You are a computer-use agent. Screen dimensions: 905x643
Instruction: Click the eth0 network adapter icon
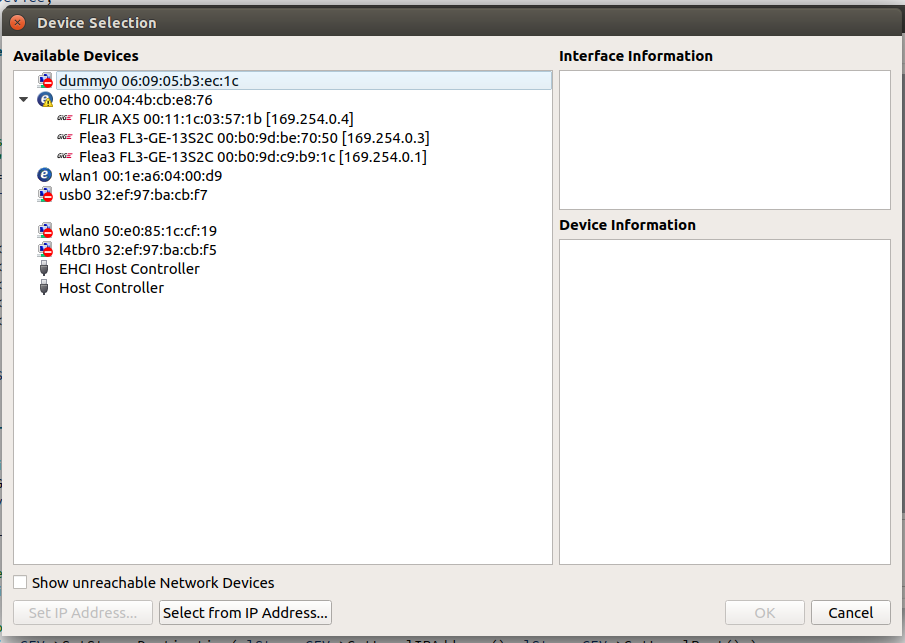[45, 100]
